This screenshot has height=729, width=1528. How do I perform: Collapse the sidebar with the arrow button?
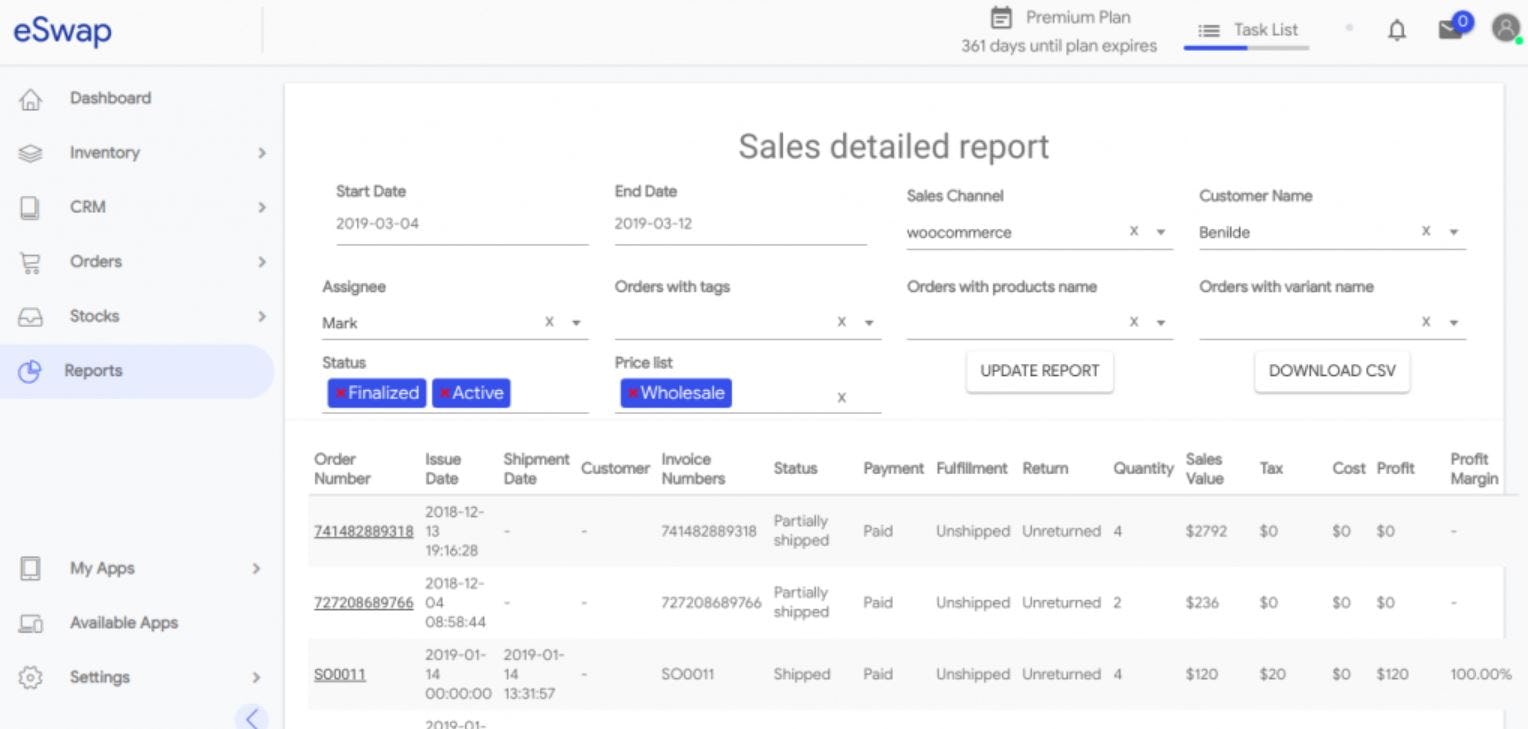[x=251, y=717]
